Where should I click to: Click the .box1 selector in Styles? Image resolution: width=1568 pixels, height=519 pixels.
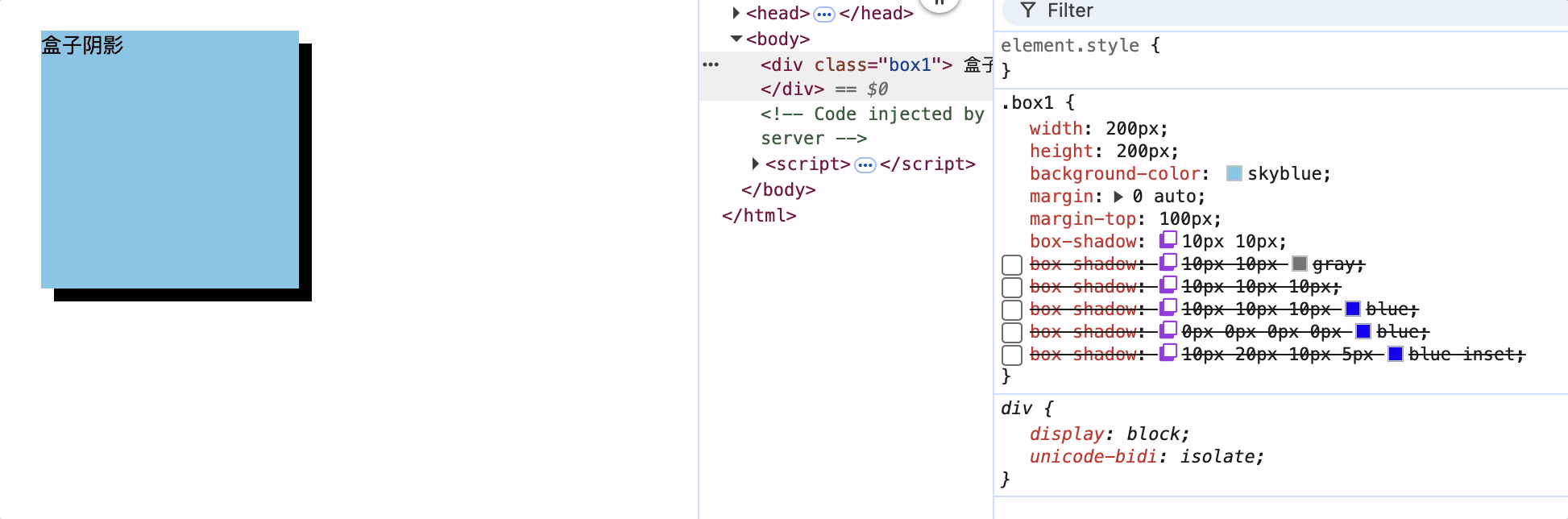coord(1027,102)
